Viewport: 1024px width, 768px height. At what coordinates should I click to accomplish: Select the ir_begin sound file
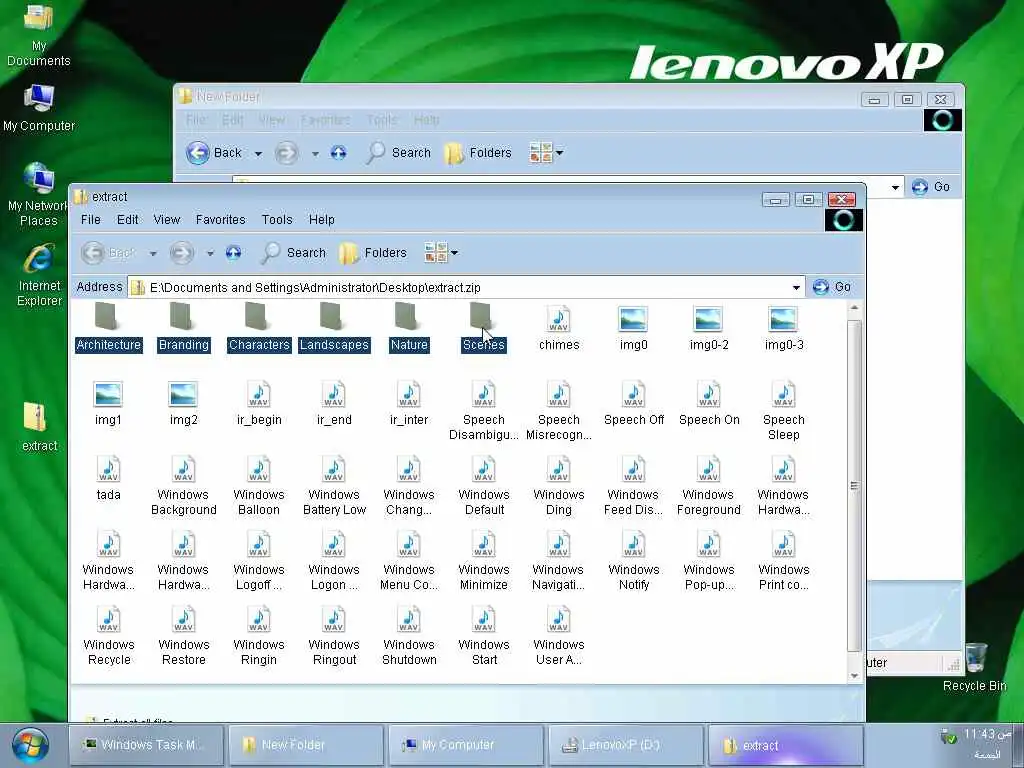point(259,404)
